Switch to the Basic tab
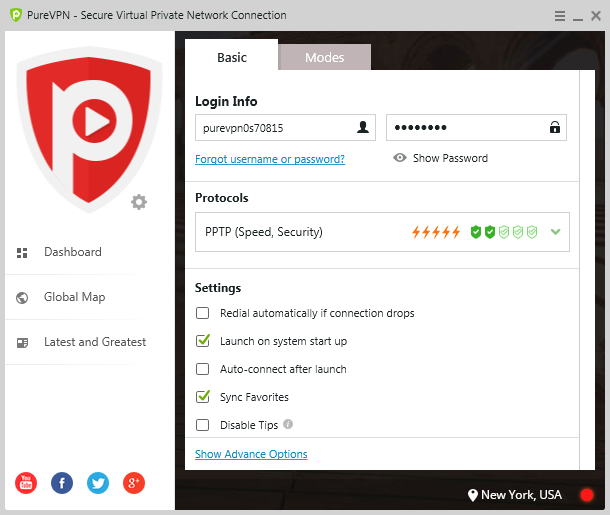 pos(232,58)
